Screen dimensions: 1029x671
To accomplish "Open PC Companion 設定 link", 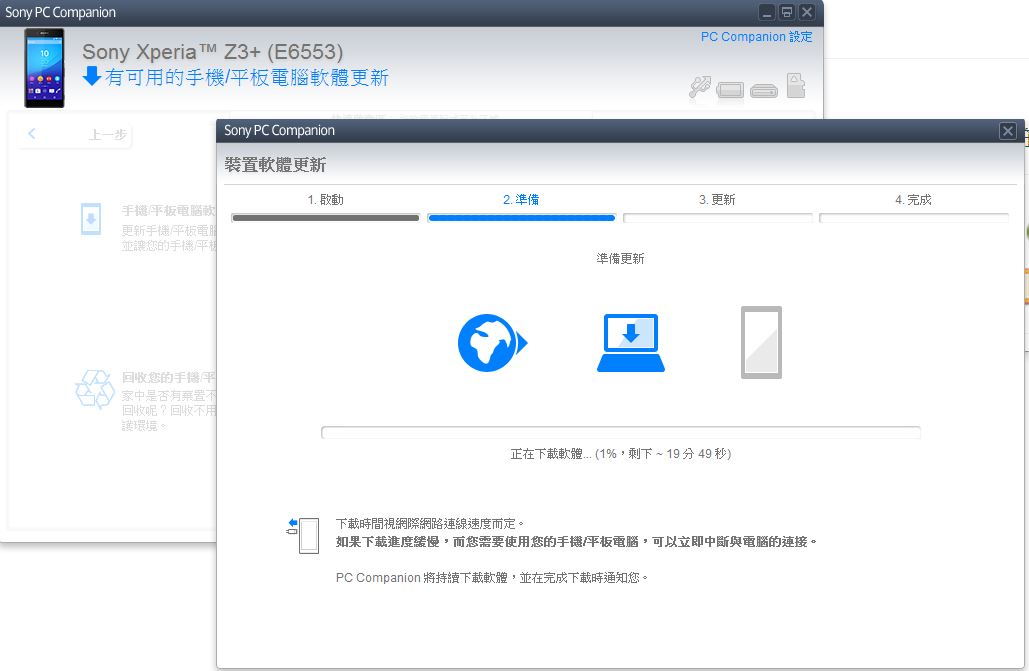I will coord(756,37).
